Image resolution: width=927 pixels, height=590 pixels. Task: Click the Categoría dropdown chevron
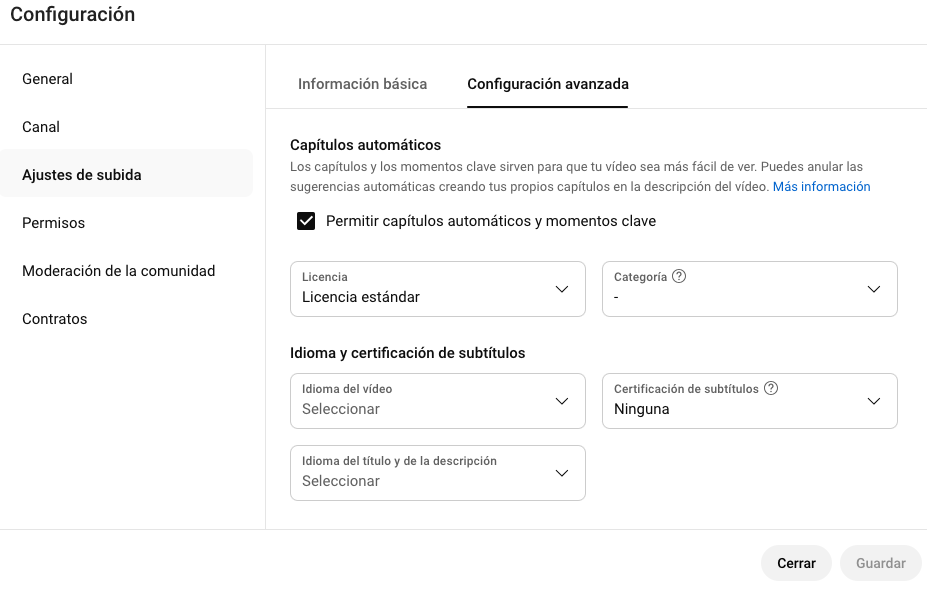point(873,289)
